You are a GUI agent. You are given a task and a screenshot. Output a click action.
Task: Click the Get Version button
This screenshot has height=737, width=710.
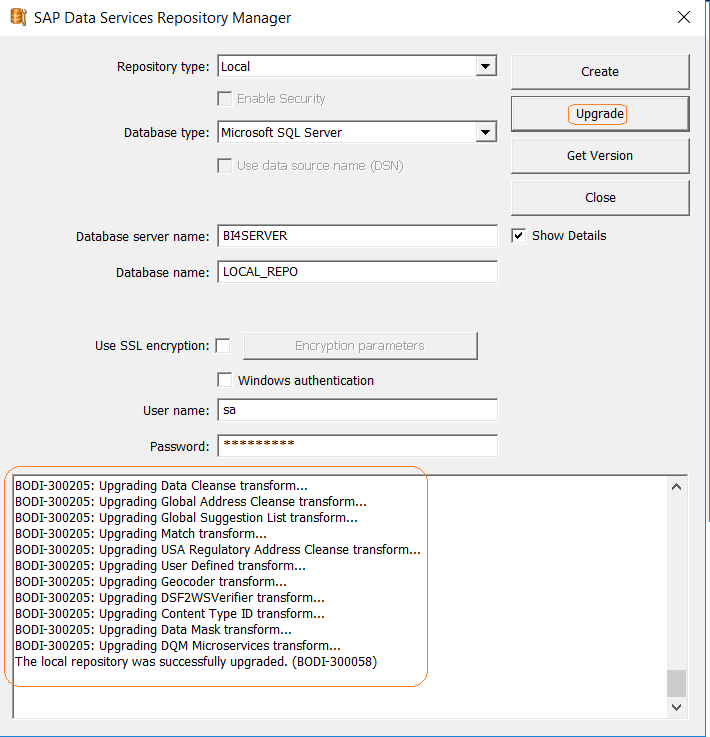point(600,156)
